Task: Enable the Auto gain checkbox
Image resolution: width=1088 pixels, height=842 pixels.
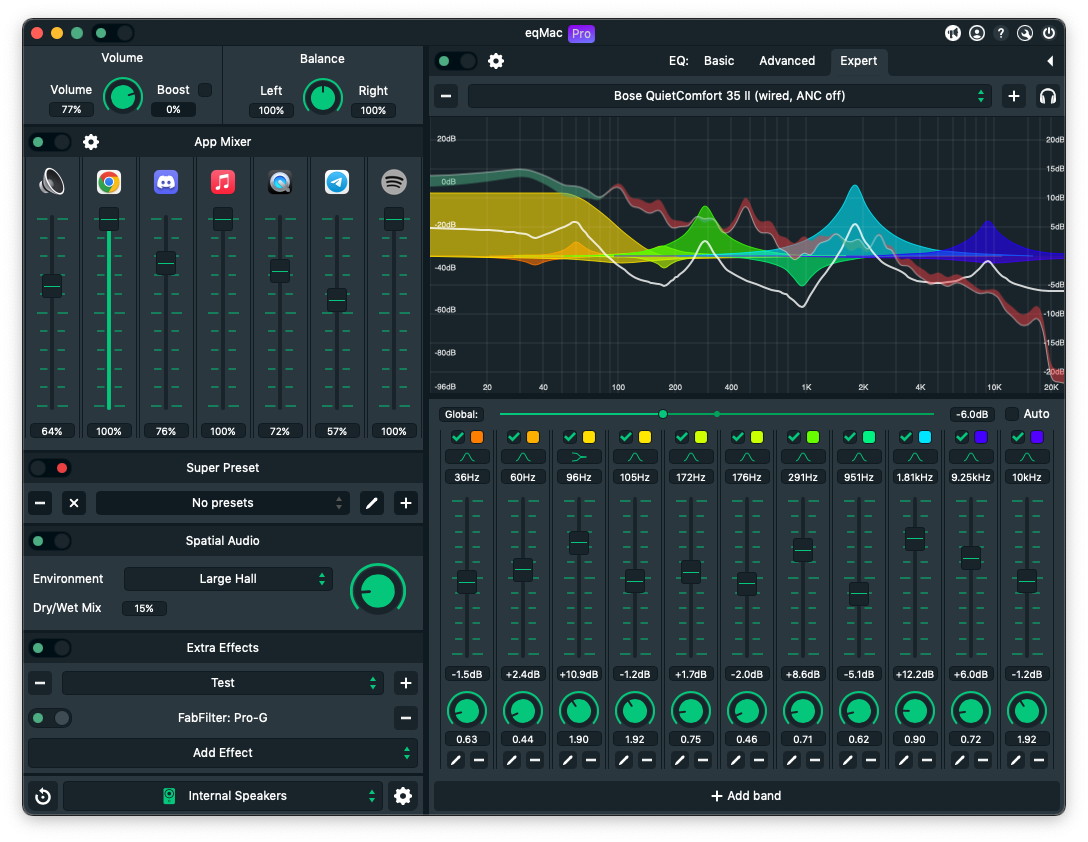Action: [1012, 414]
